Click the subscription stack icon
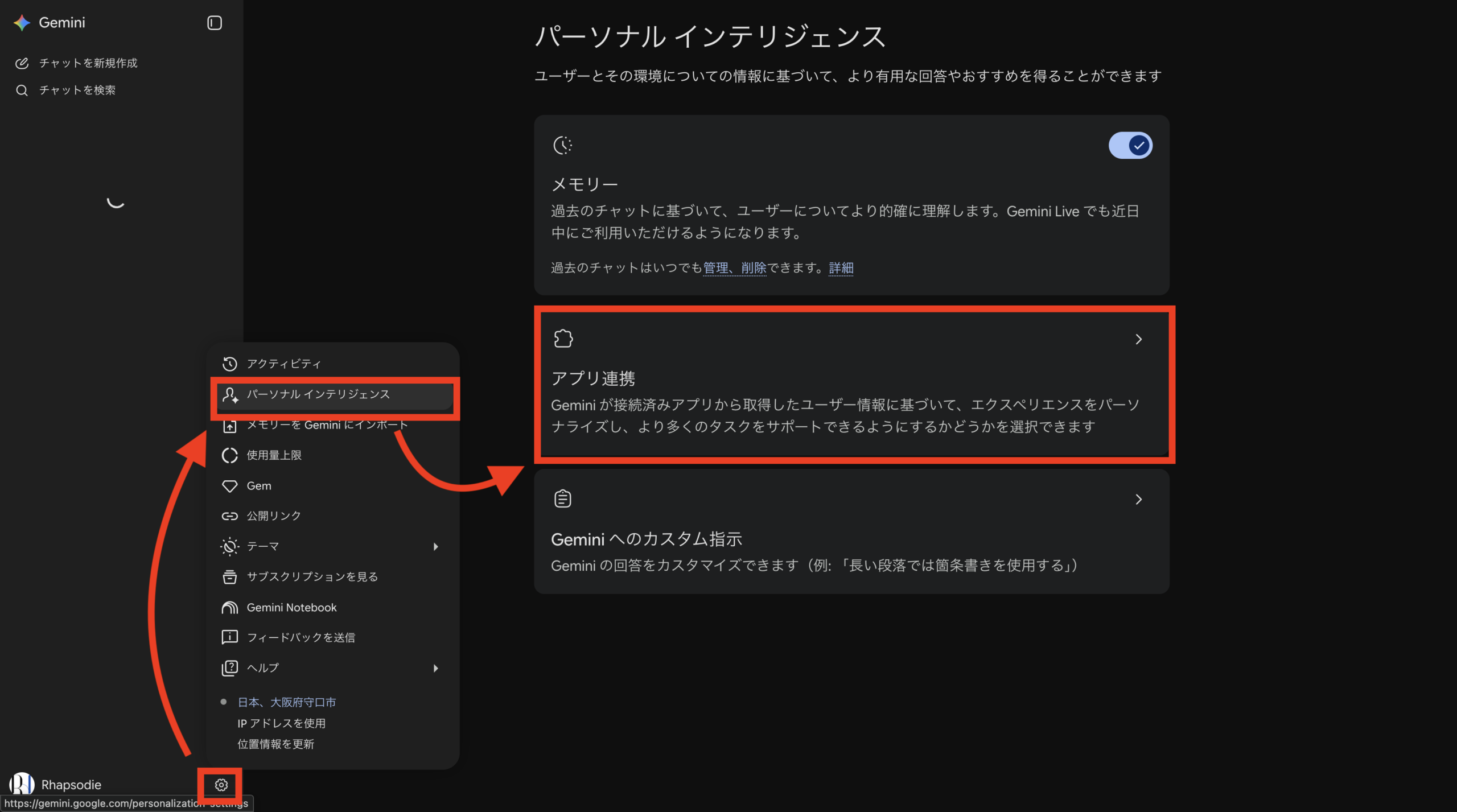This screenshot has height=812, width=1457. pyautogui.click(x=230, y=577)
